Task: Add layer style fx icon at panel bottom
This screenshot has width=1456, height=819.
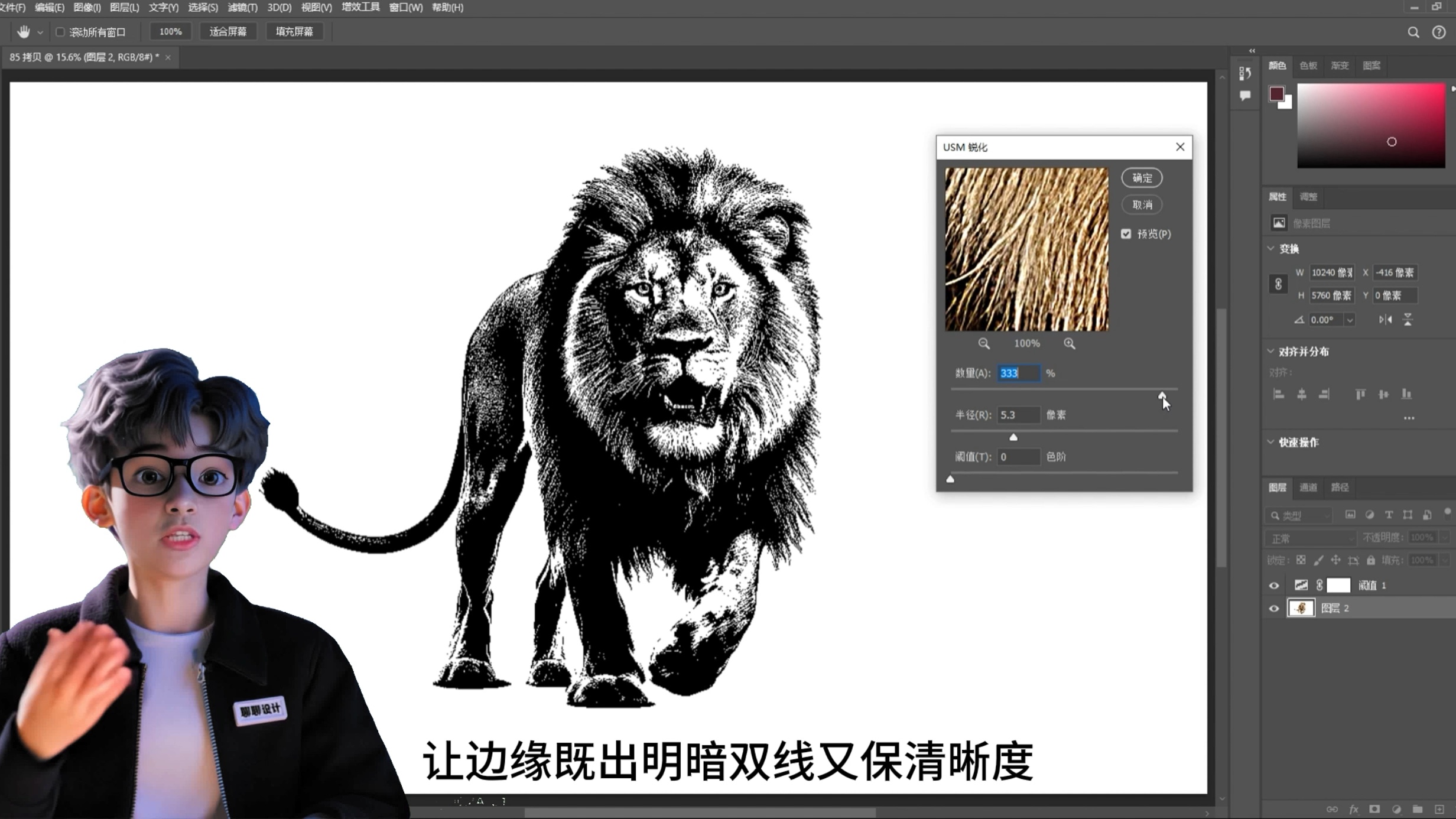Action: pos(1354,809)
